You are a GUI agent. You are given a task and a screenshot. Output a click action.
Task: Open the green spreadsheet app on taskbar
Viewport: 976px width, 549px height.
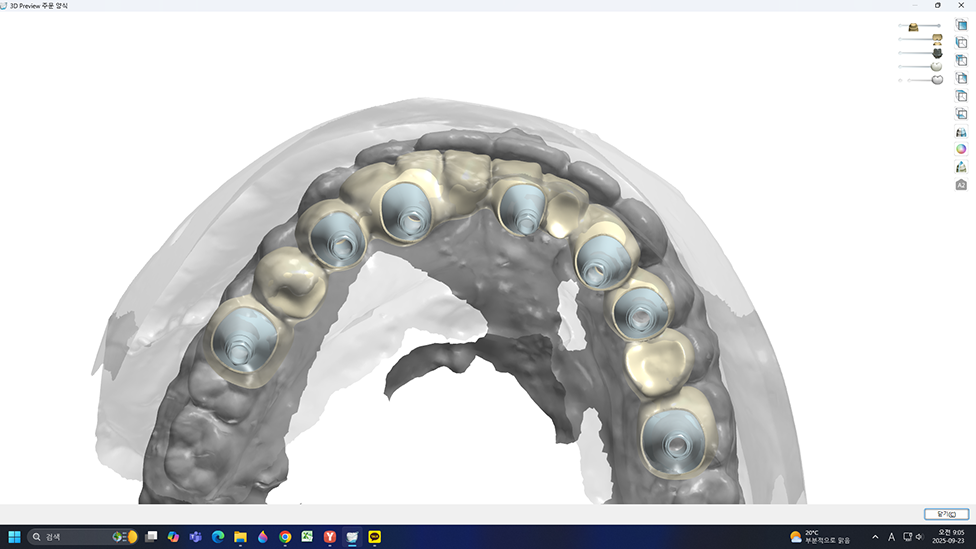click(x=307, y=537)
